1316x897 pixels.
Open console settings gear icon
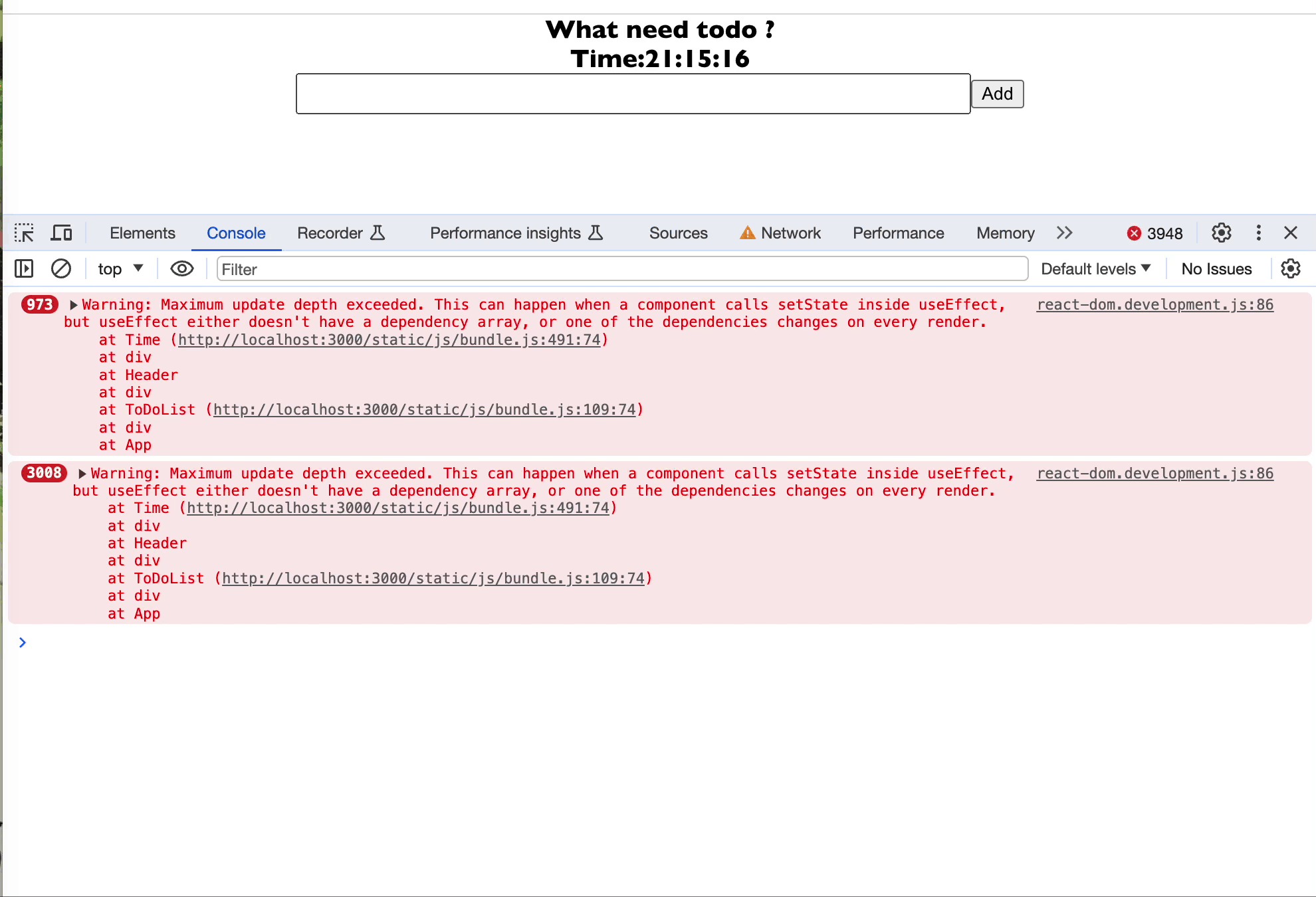click(1290, 269)
